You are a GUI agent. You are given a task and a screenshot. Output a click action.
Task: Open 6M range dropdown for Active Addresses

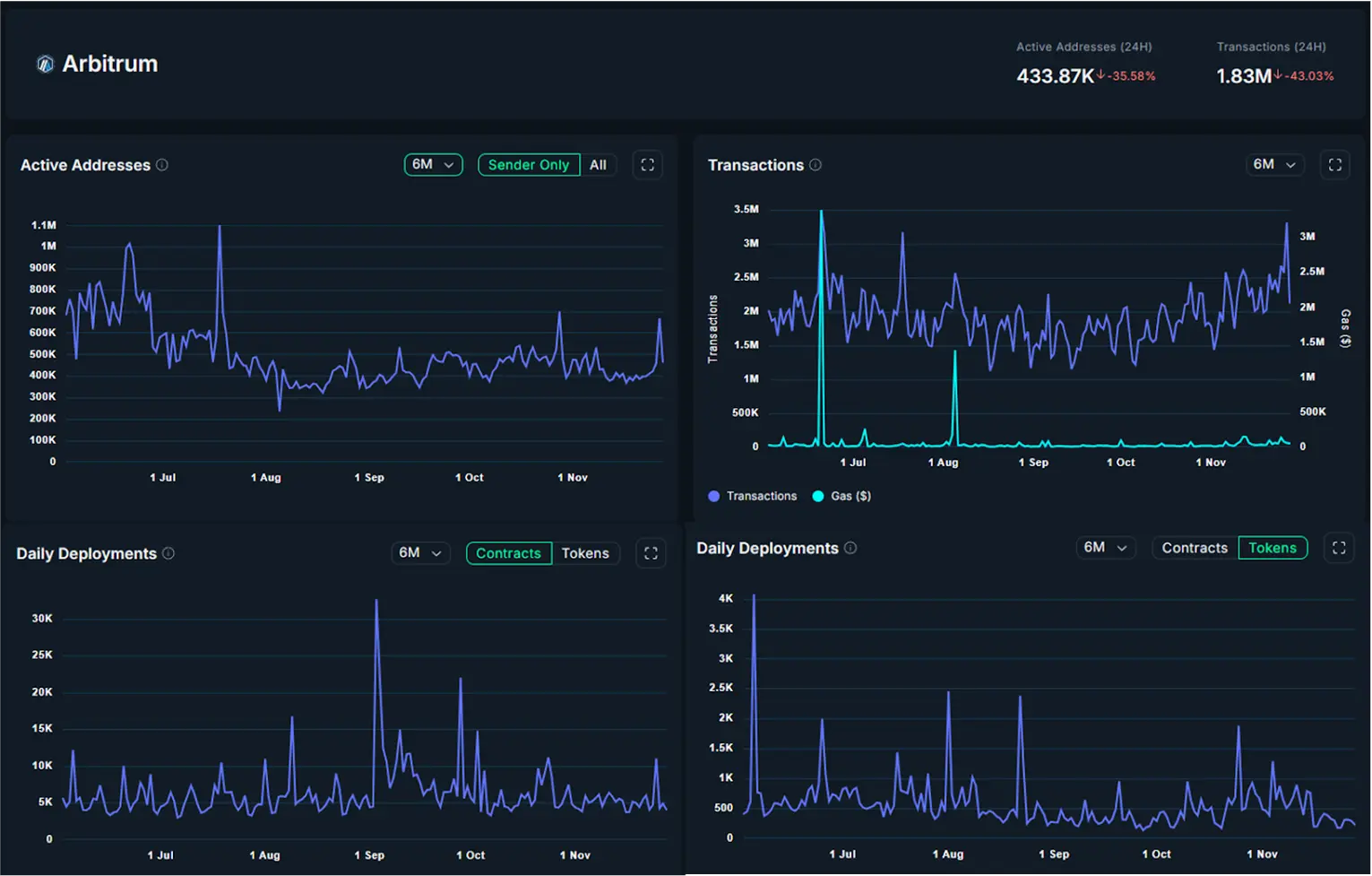(x=434, y=165)
